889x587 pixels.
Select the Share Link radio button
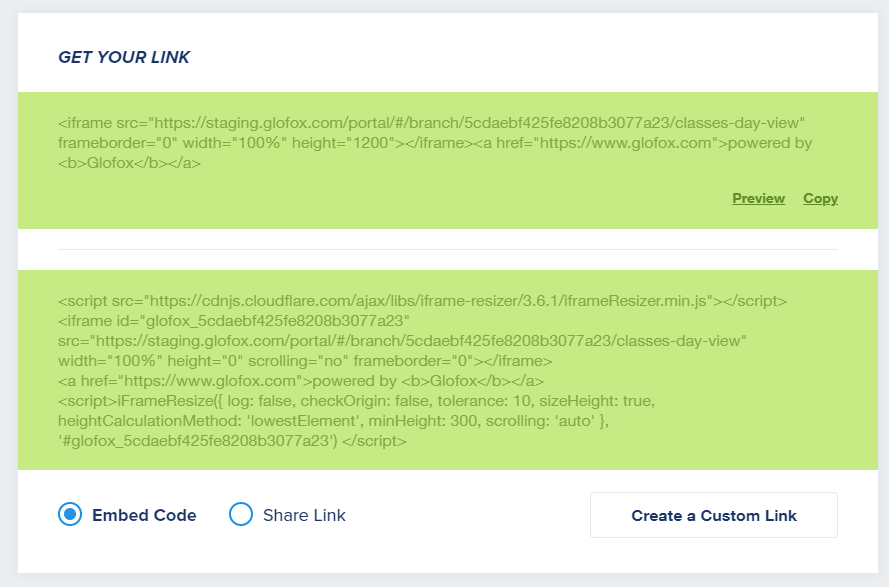tap(241, 514)
